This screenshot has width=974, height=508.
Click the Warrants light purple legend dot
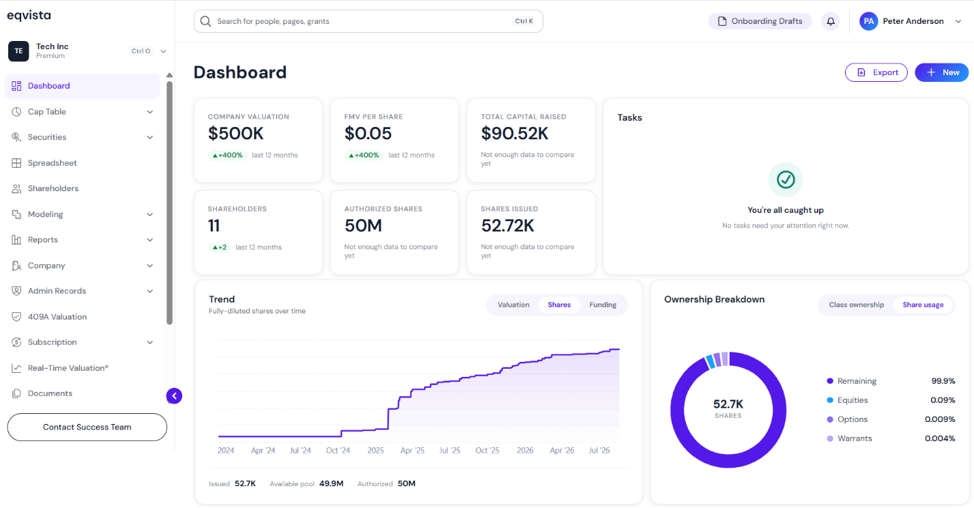[830, 438]
